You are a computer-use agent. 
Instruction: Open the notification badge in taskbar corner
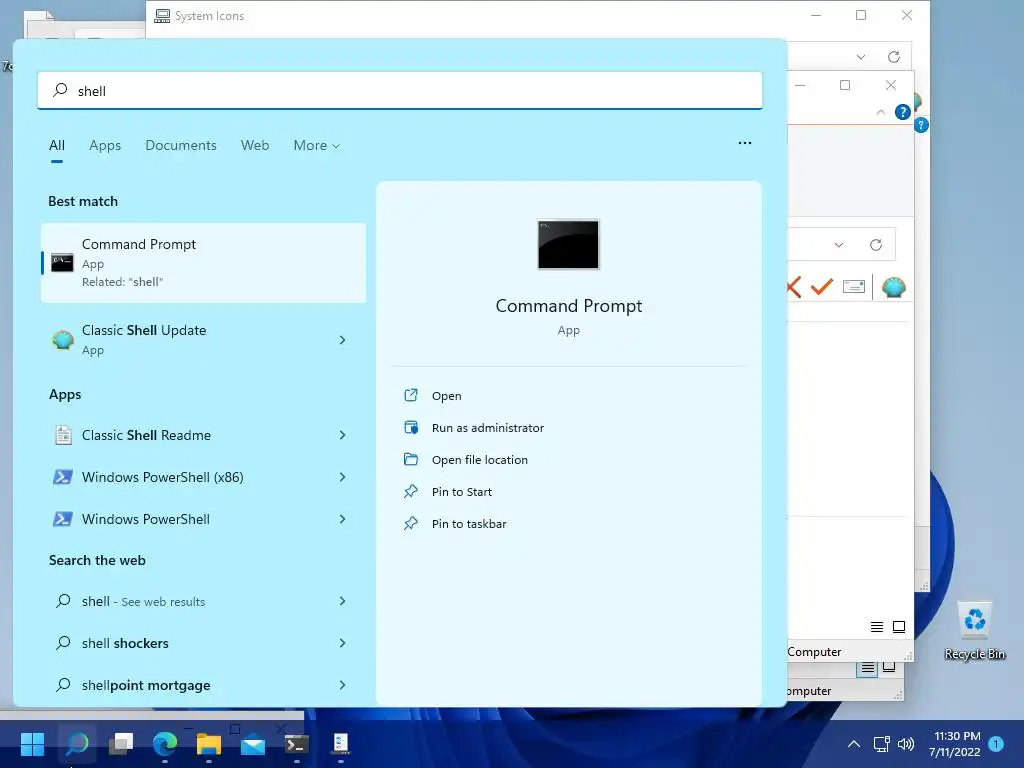996,744
